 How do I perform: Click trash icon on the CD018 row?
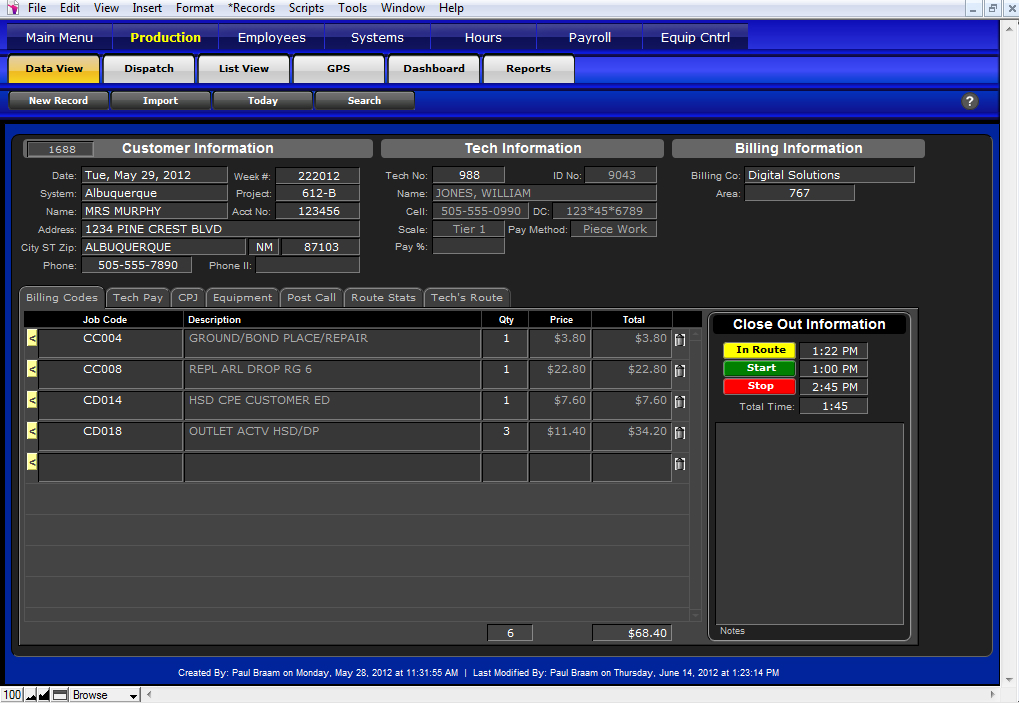680,433
